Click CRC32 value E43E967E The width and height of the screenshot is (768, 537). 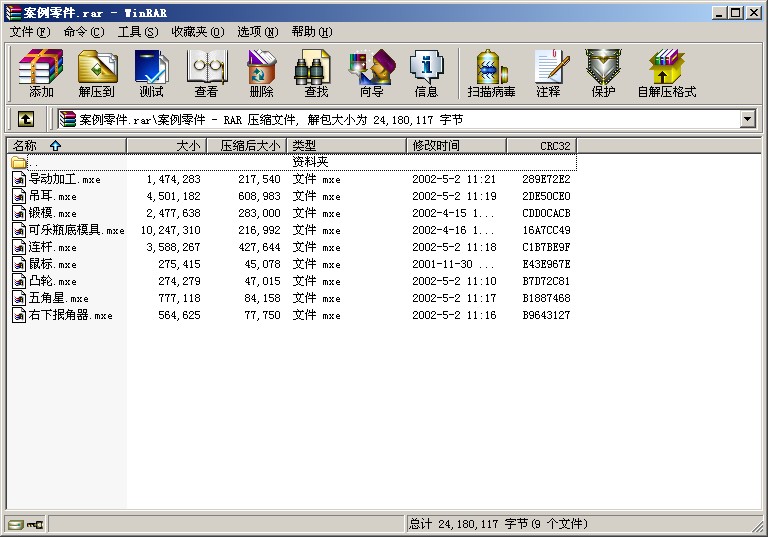click(x=546, y=264)
